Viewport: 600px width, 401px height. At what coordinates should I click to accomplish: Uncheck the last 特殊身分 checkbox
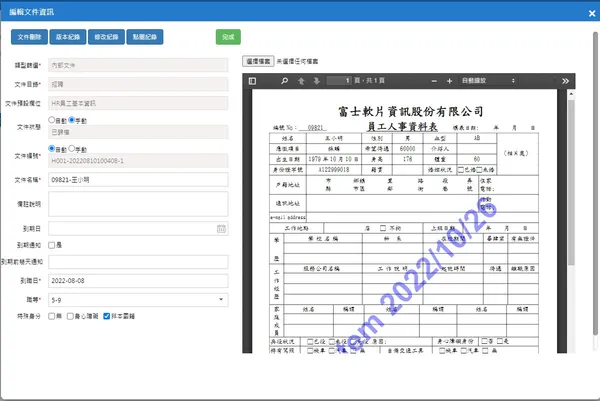point(107,316)
